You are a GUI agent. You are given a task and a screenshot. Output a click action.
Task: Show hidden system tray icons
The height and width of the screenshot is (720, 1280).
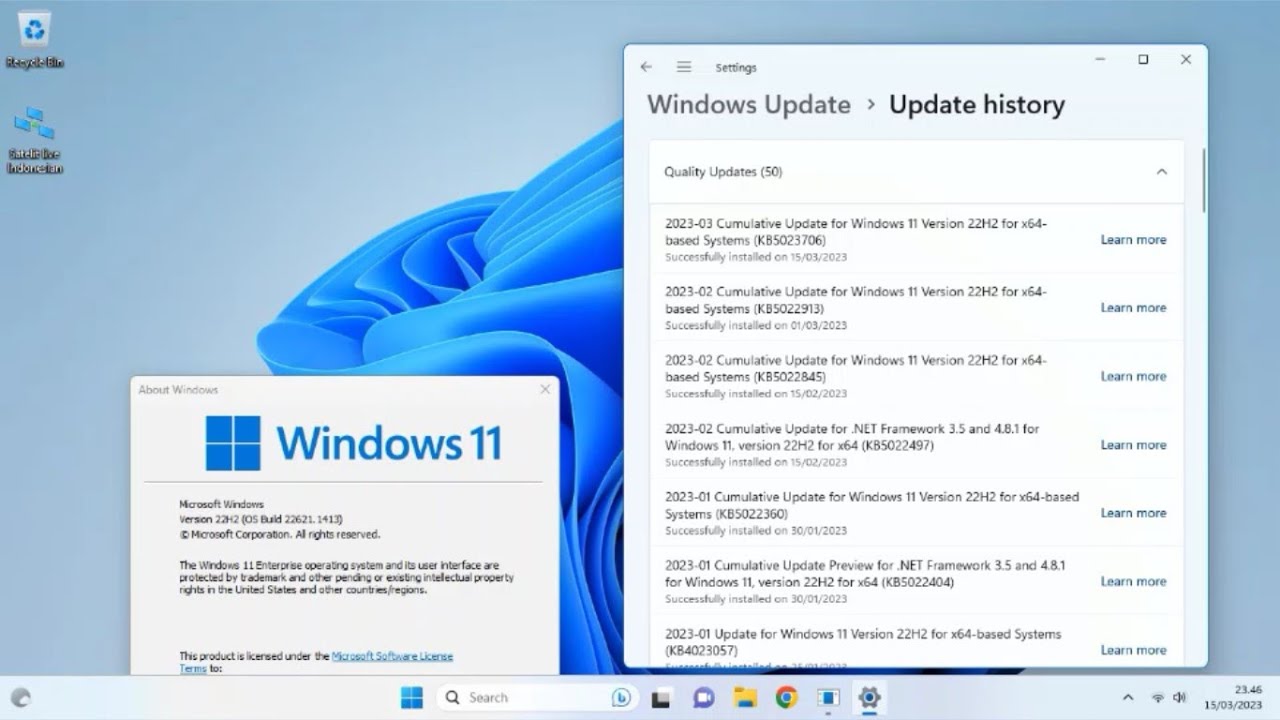[1128, 698]
